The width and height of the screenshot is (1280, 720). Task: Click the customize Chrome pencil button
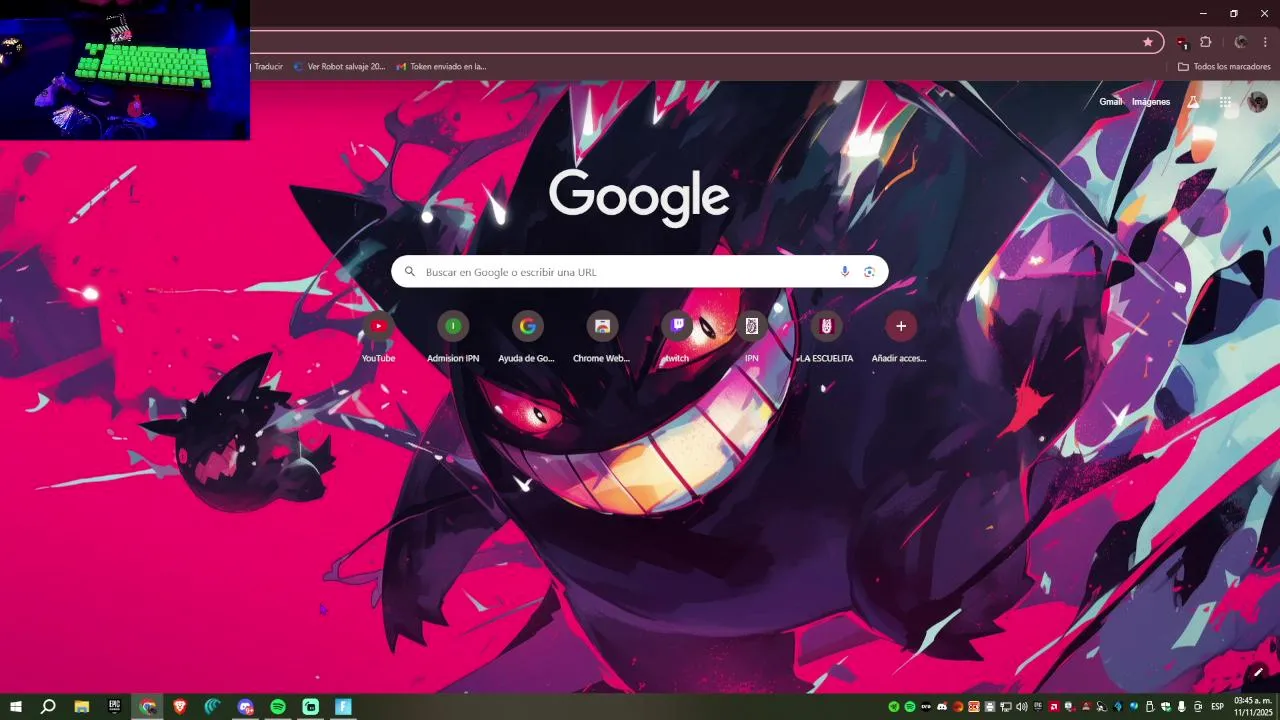coord(1258,672)
